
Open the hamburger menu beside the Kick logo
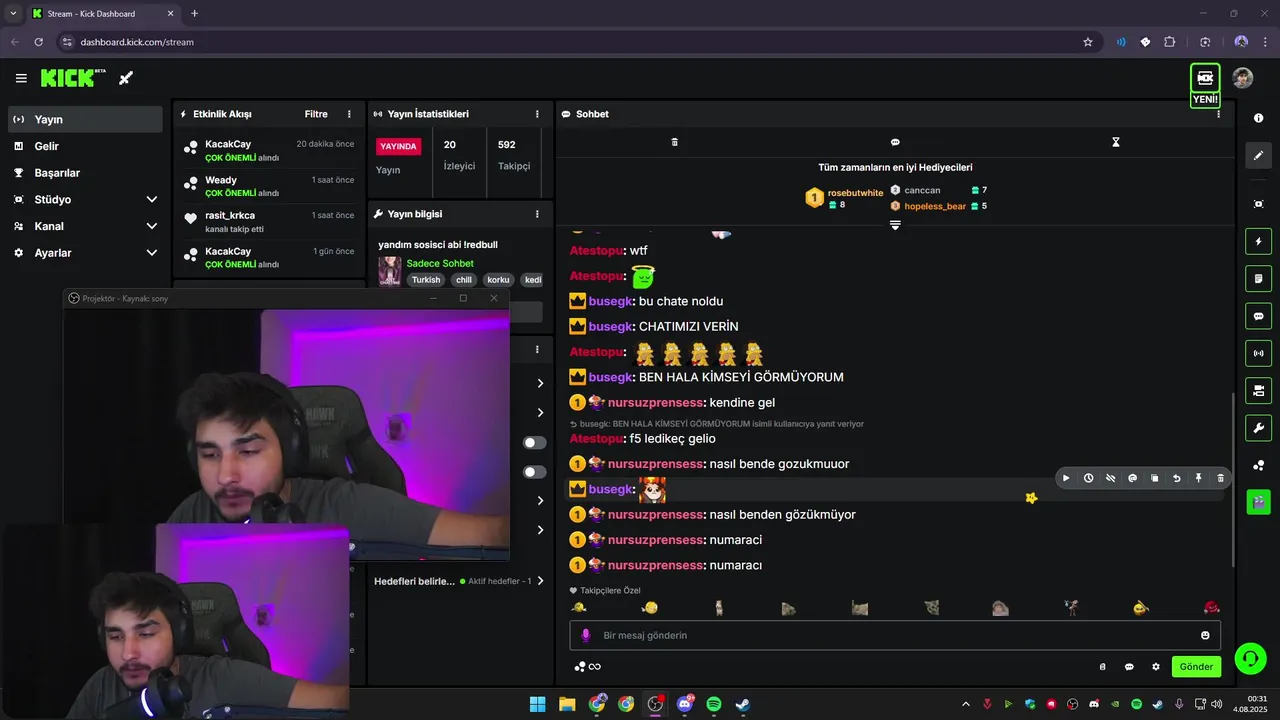21,78
